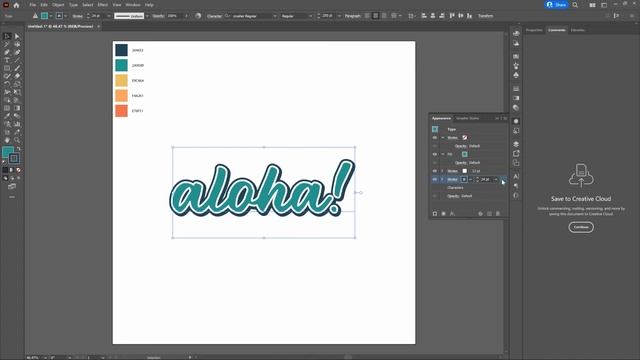The height and width of the screenshot is (360, 640).
Task: Expand the 12 pt Stroke row
Action: 442,171
